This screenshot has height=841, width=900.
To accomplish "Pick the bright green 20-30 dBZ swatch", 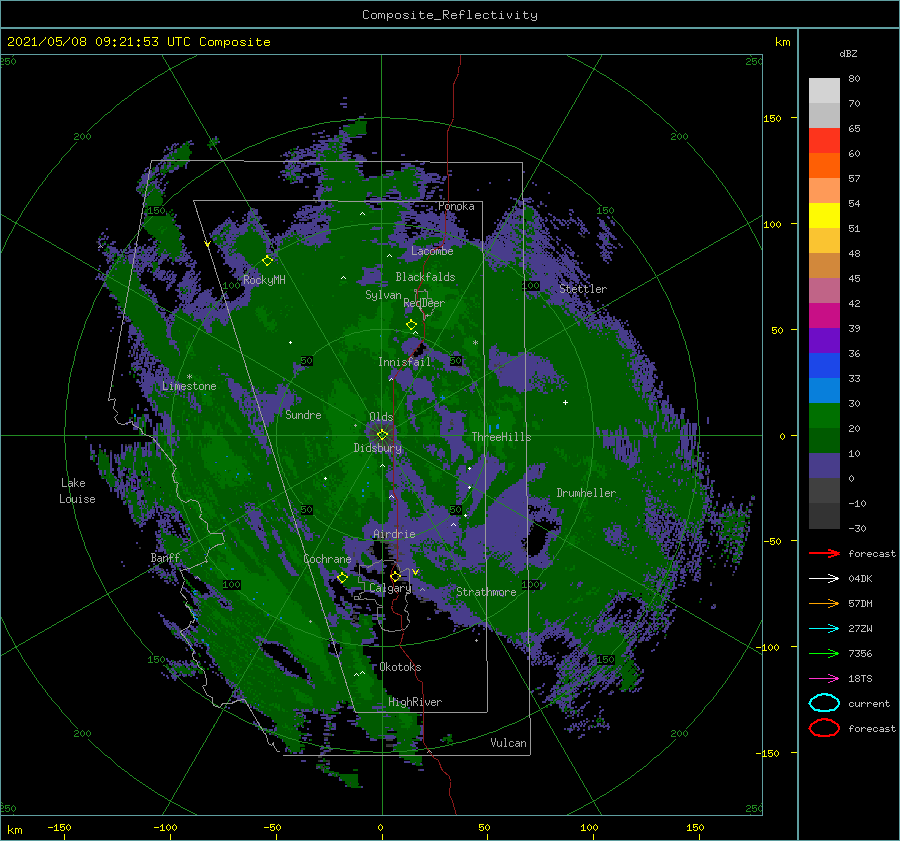I will [824, 416].
